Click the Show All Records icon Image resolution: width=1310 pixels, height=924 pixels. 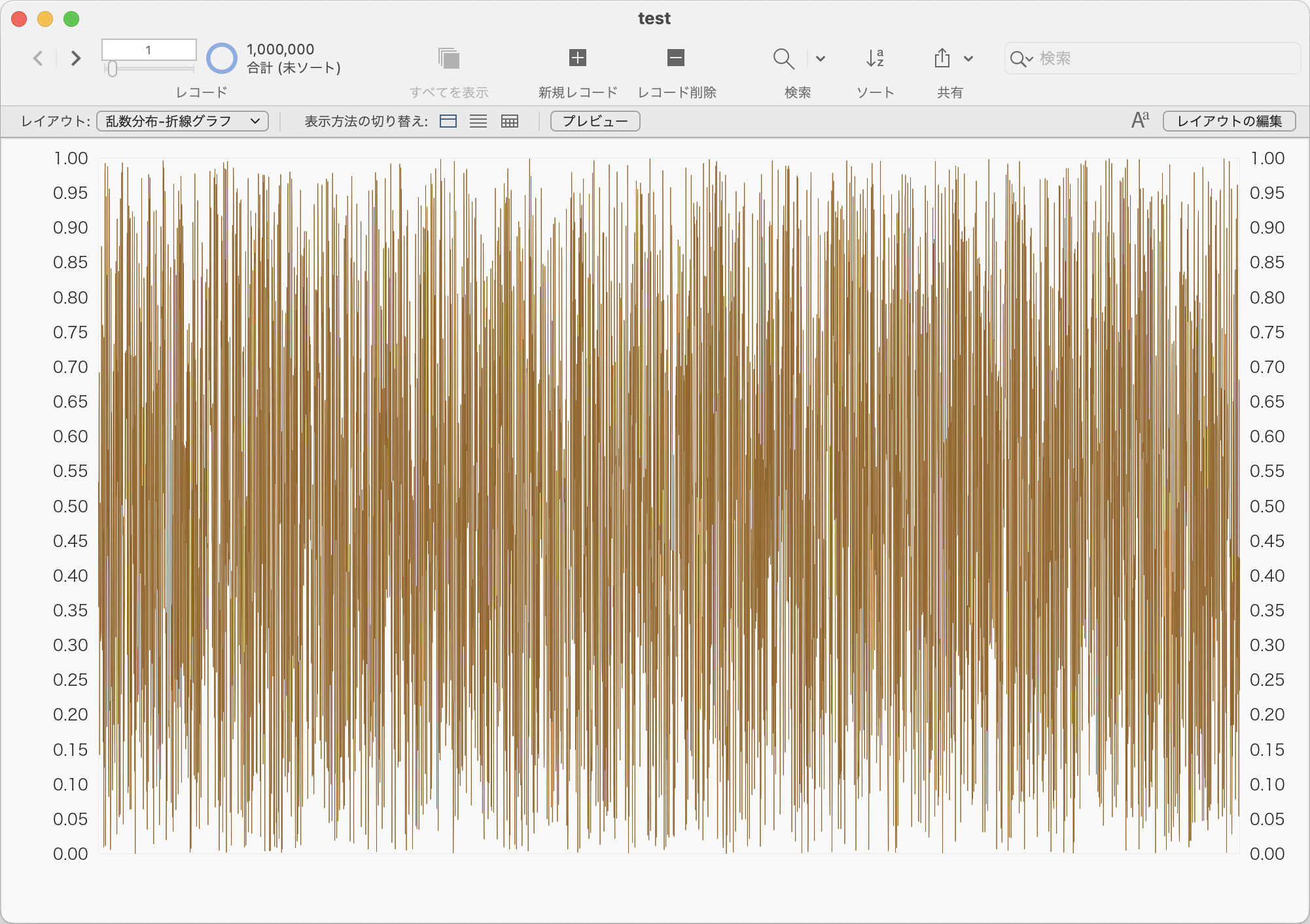(449, 58)
